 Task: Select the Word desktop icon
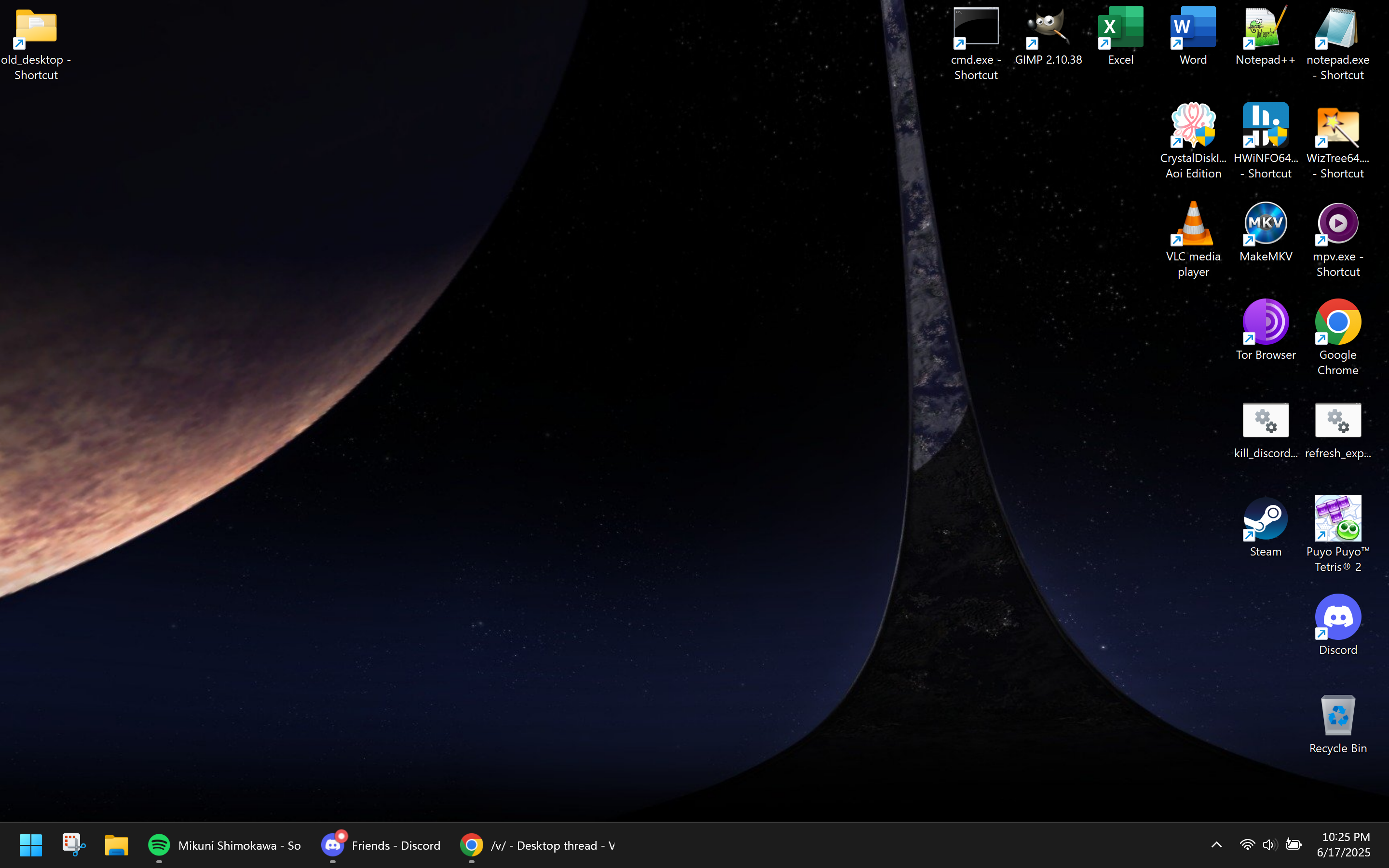tap(1193, 37)
